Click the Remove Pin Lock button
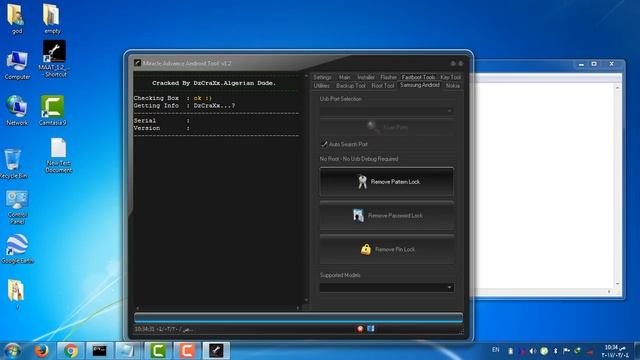The width and height of the screenshot is (640, 360). tap(387, 249)
